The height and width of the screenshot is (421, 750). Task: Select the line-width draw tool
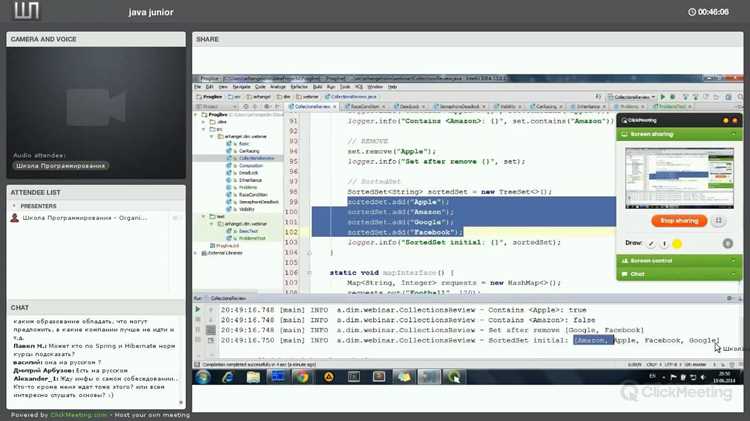click(664, 244)
